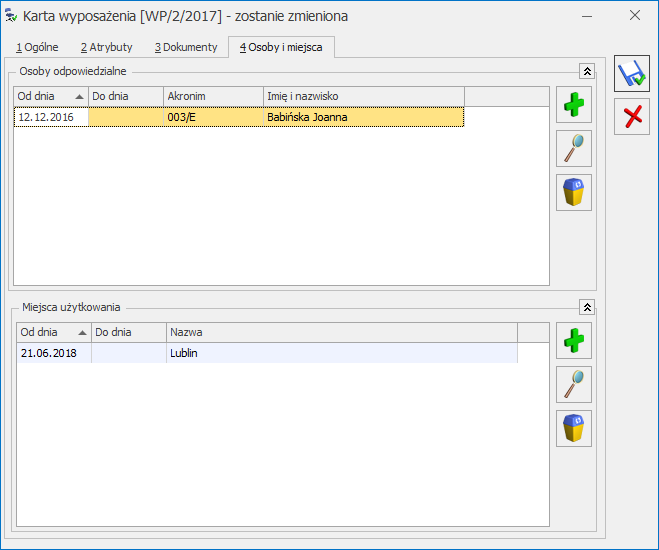This screenshot has width=659, height=550.
Task: Collapse the Osoby odpowiedzialne section
Action: click(587, 71)
